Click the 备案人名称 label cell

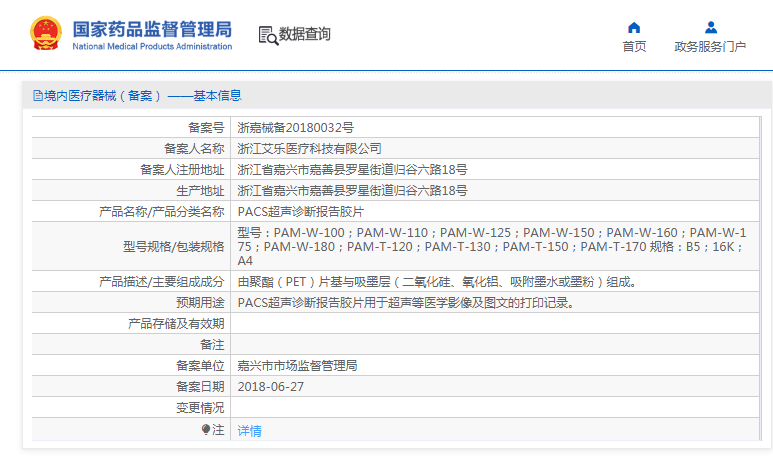(x=131, y=148)
